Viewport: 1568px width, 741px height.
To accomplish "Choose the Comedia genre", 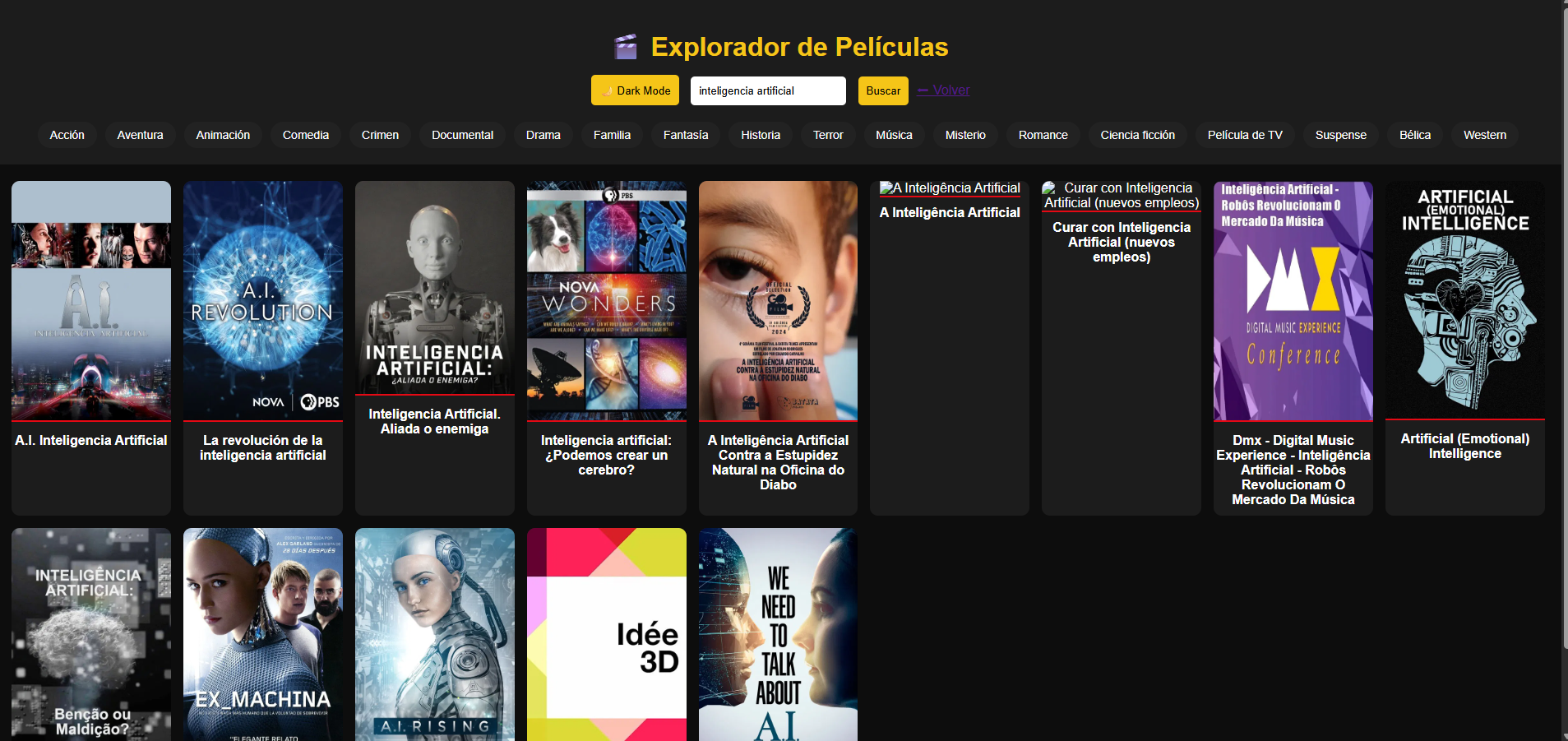I will click(x=306, y=135).
